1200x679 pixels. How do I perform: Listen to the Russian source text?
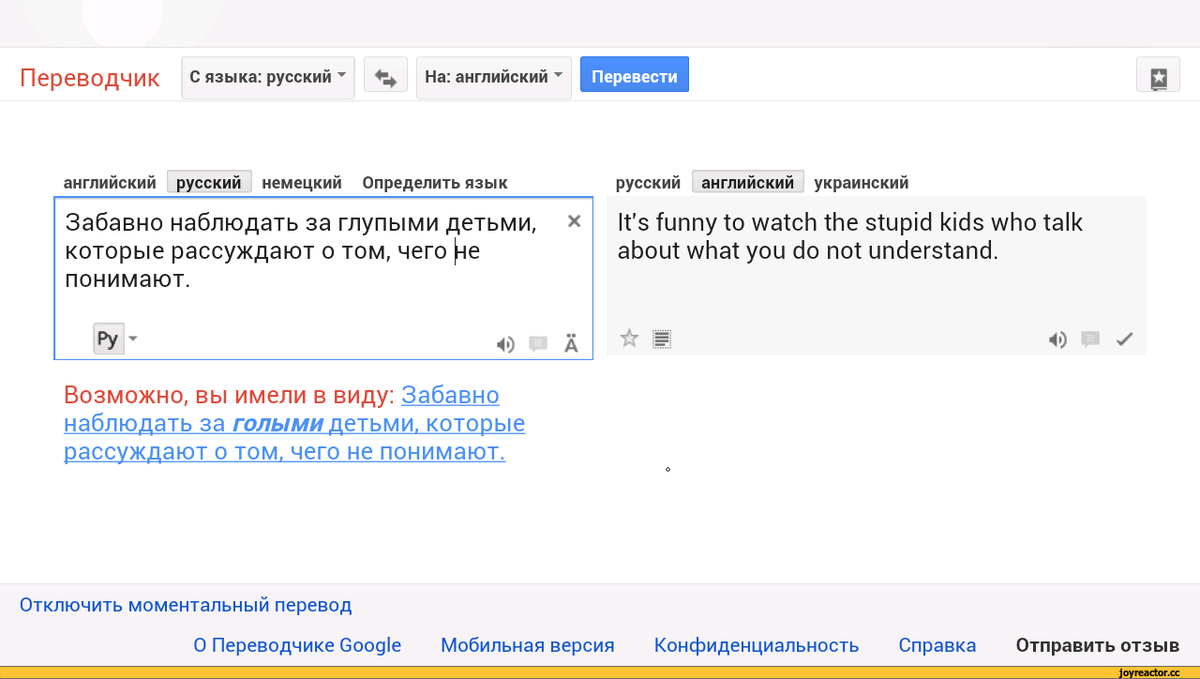(506, 344)
